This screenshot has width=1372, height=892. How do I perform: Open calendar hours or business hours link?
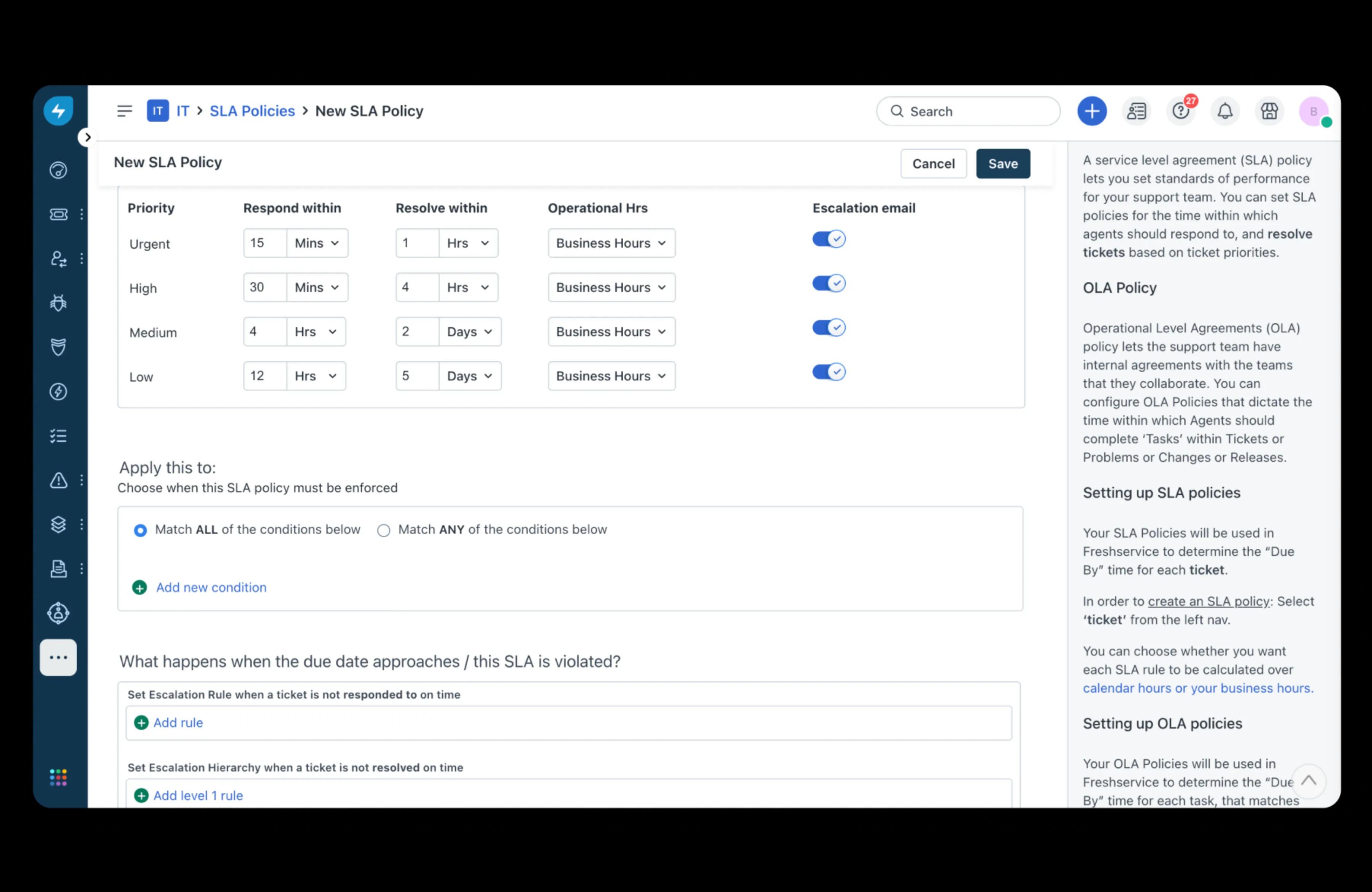(x=1198, y=688)
